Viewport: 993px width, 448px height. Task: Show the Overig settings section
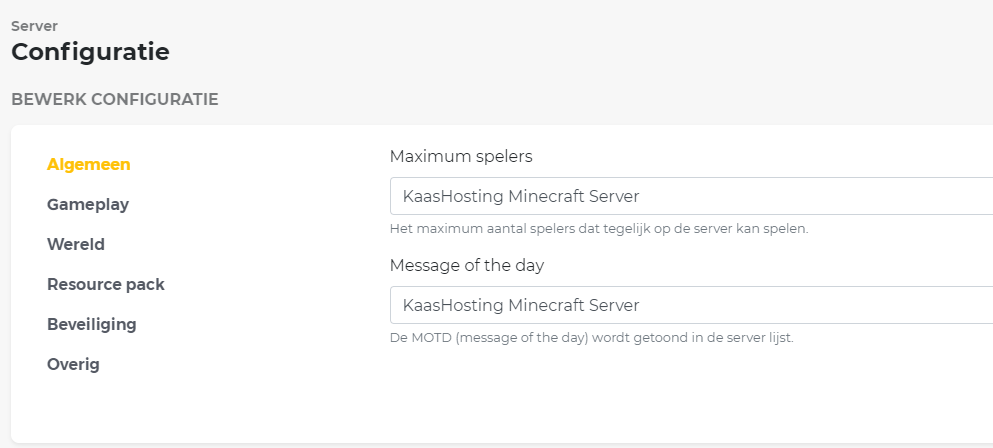point(73,364)
